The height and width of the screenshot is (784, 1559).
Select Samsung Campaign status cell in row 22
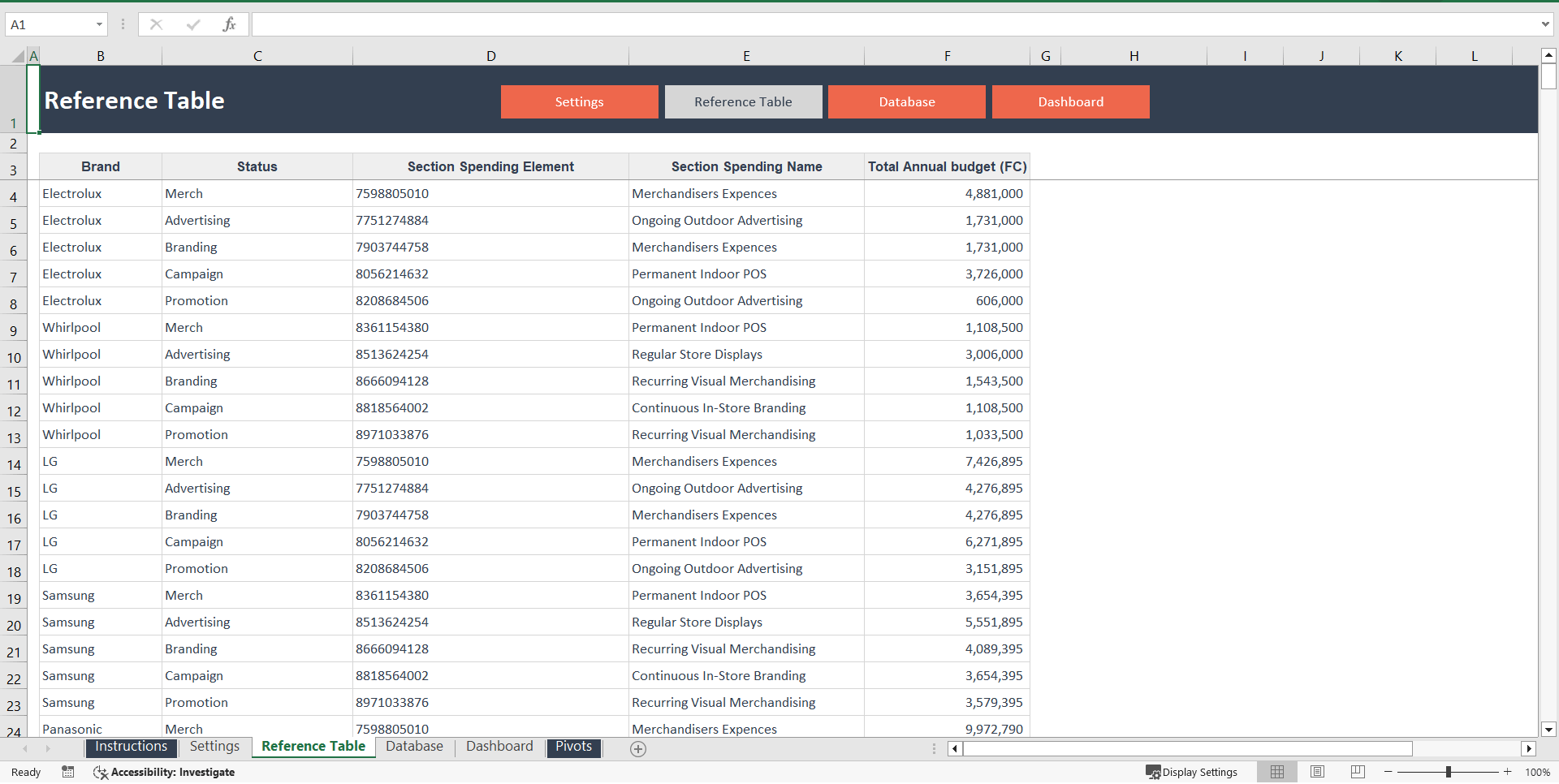click(x=257, y=675)
